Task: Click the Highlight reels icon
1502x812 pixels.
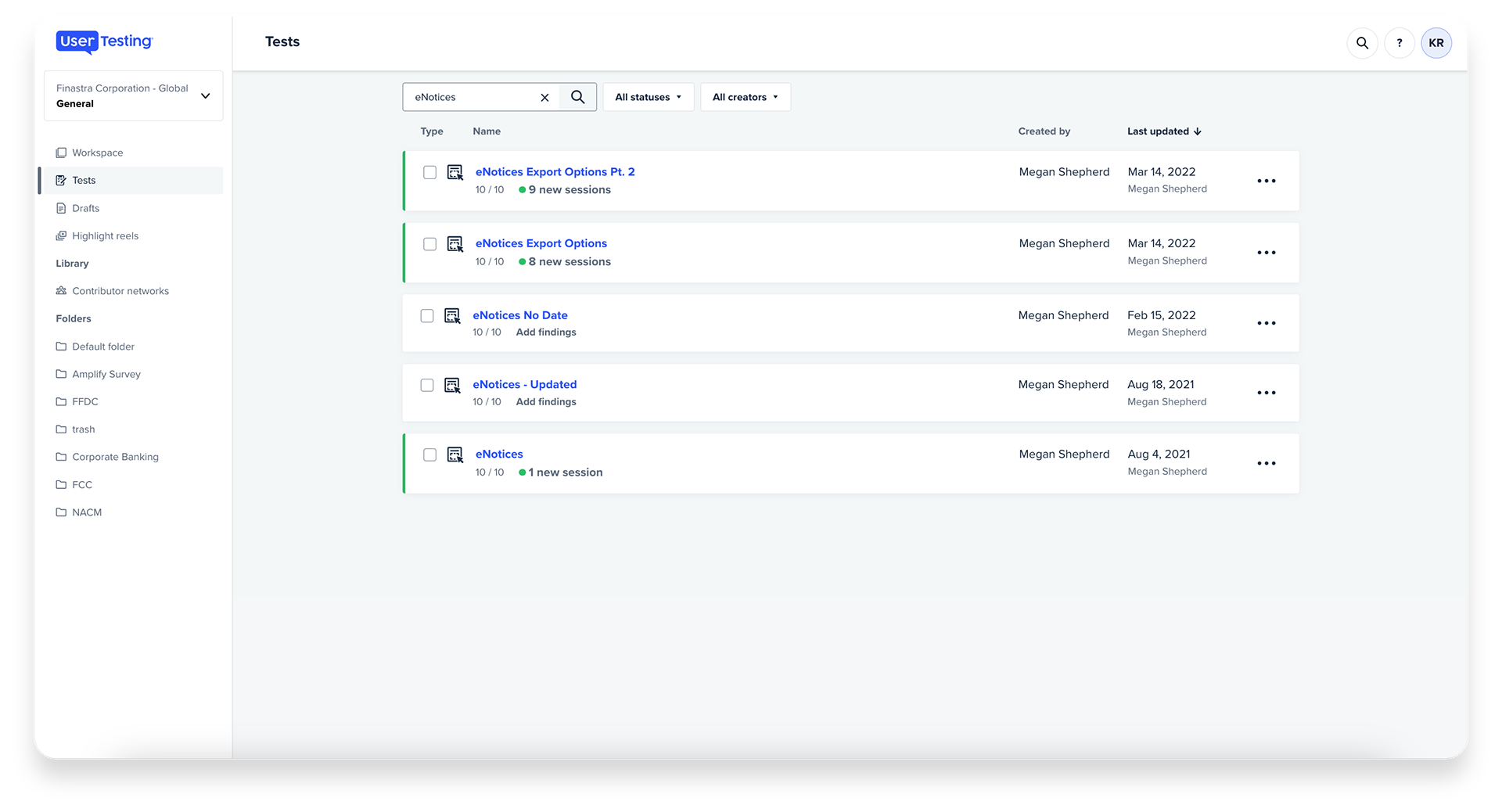Action: click(61, 235)
